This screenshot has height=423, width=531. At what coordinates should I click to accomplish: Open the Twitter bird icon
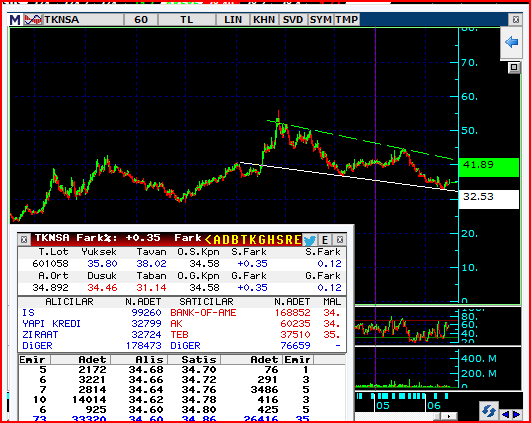click(x=310, y=240)
